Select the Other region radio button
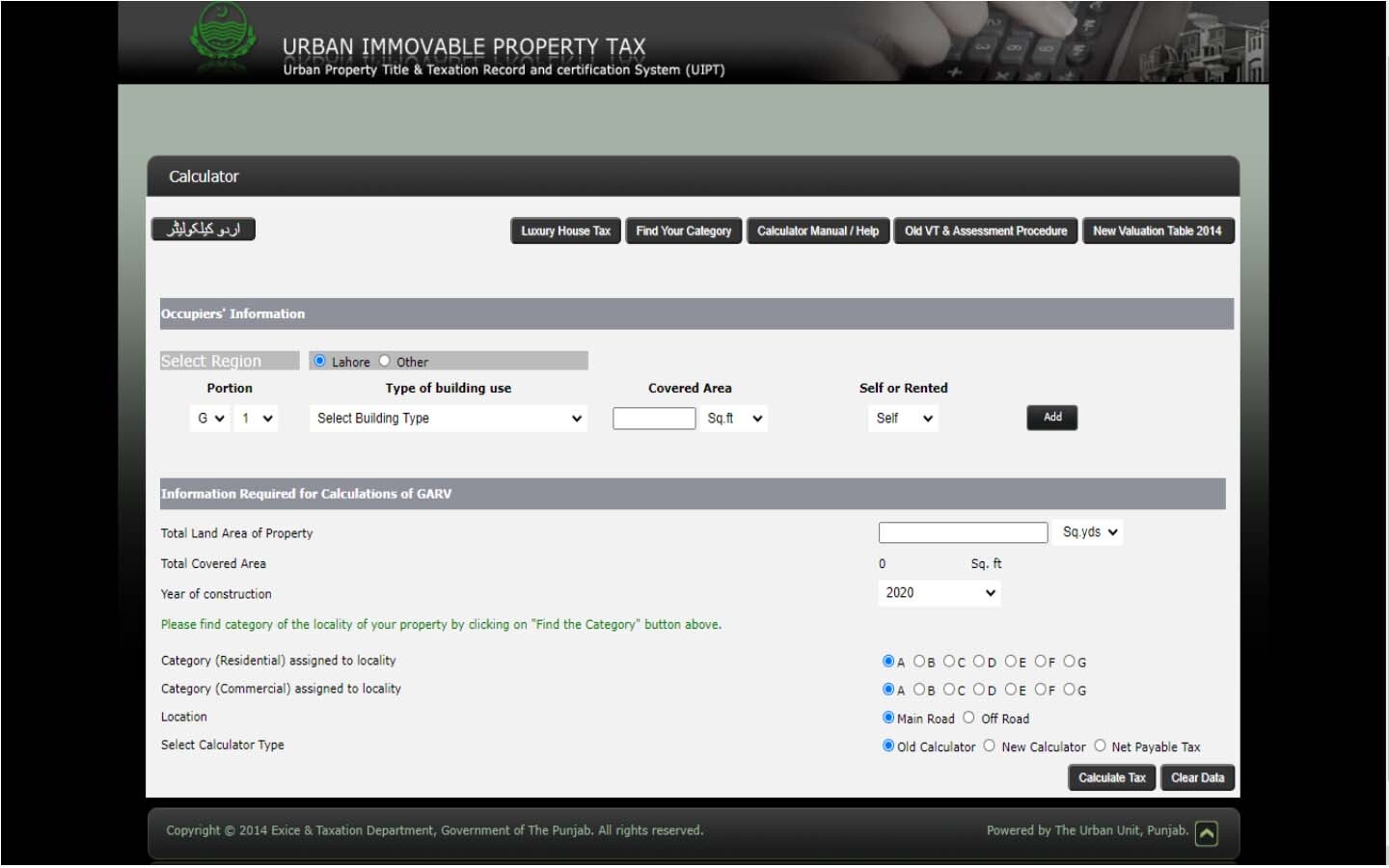 385,361
